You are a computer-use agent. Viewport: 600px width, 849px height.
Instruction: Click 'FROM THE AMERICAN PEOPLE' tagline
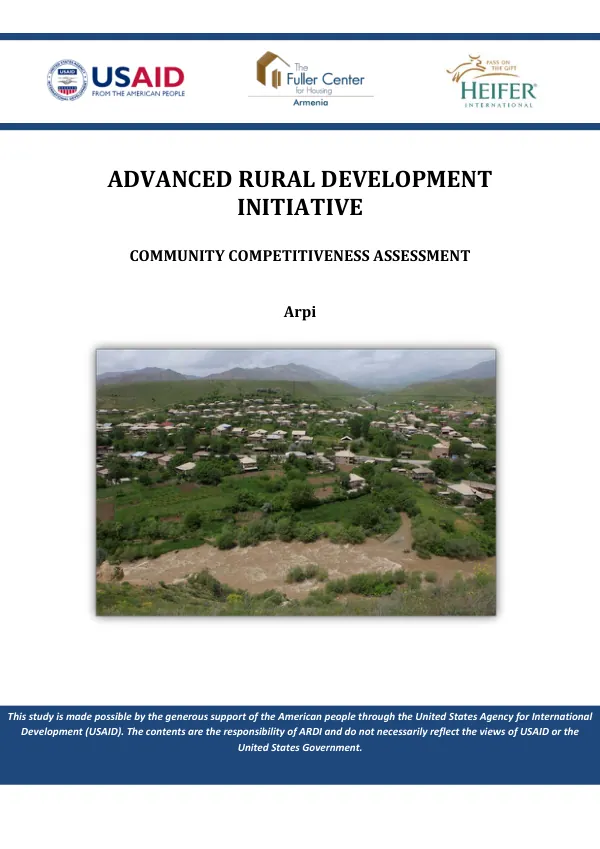tap(138, 94)
